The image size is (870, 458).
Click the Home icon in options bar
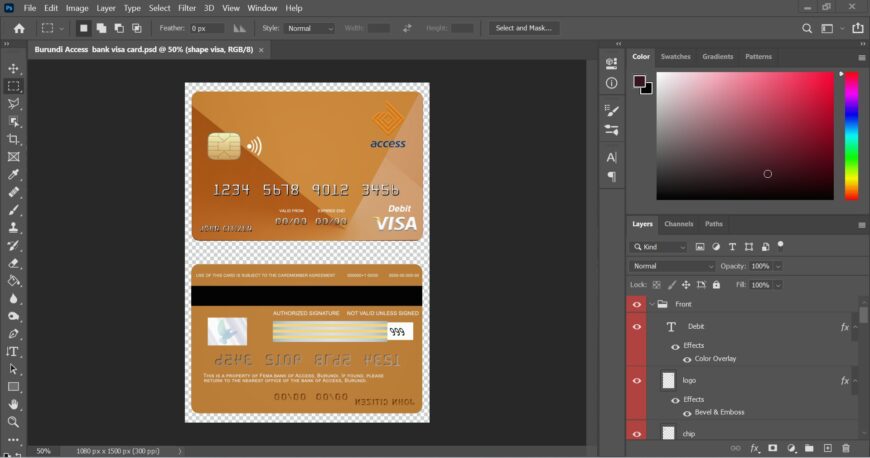coord(19,28)
